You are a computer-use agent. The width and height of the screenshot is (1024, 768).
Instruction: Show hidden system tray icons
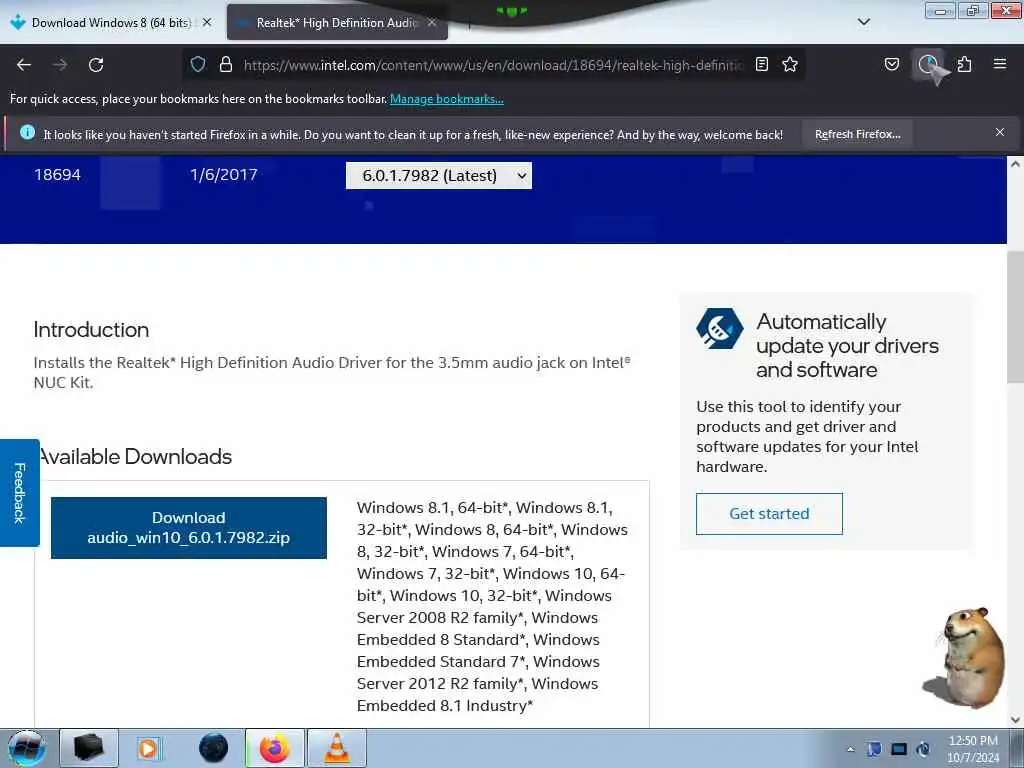(850, 749)
